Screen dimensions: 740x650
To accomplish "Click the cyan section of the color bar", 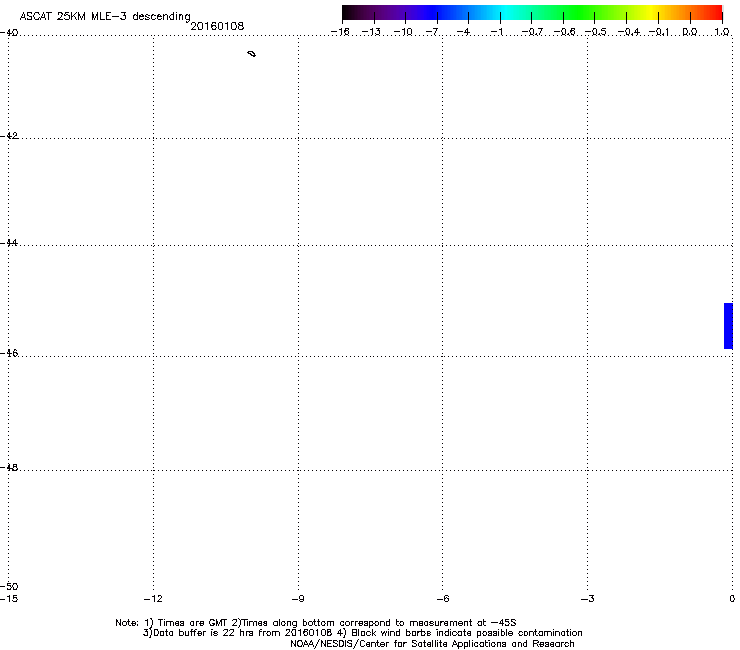I will coord(507,12).
